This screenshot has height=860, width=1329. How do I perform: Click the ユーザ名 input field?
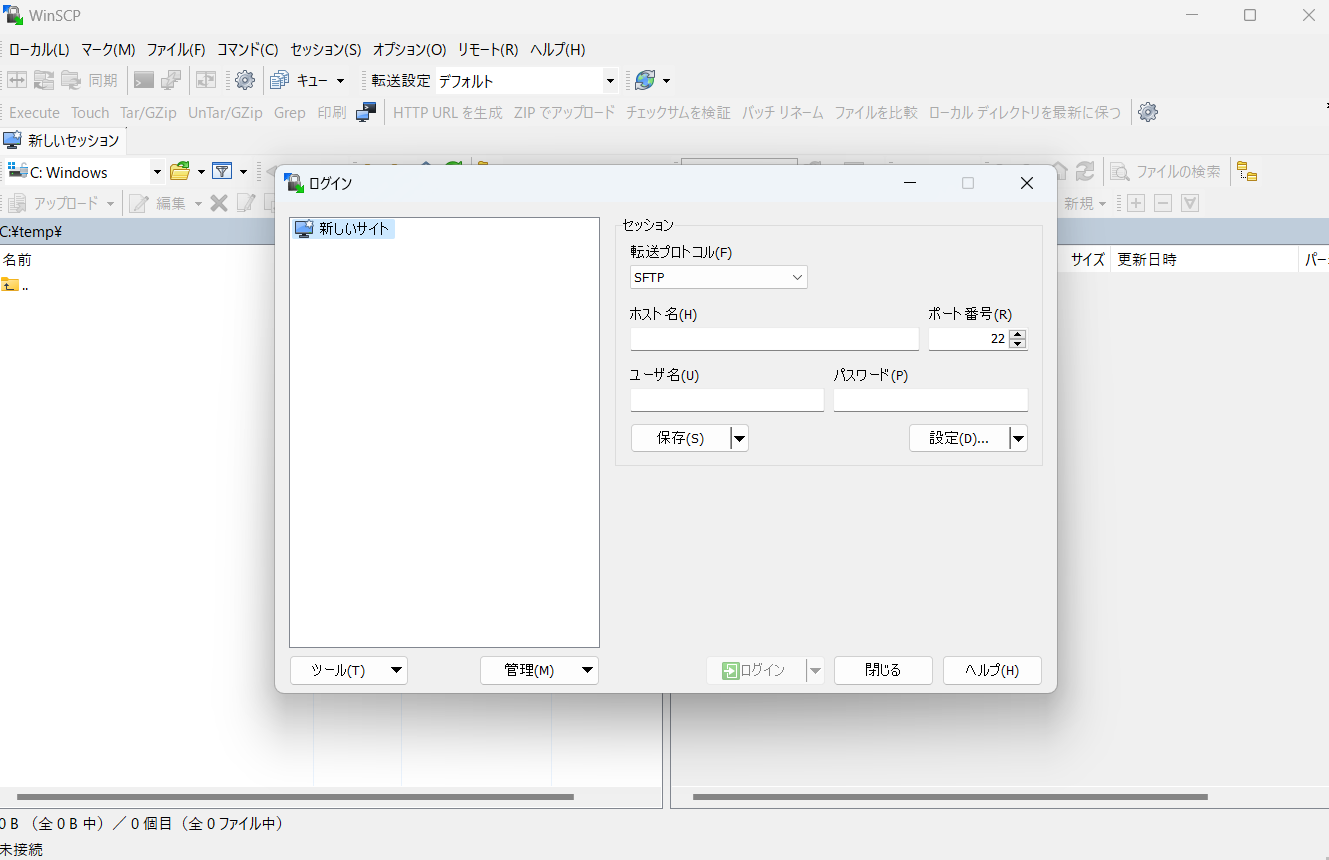coord(727,400)
